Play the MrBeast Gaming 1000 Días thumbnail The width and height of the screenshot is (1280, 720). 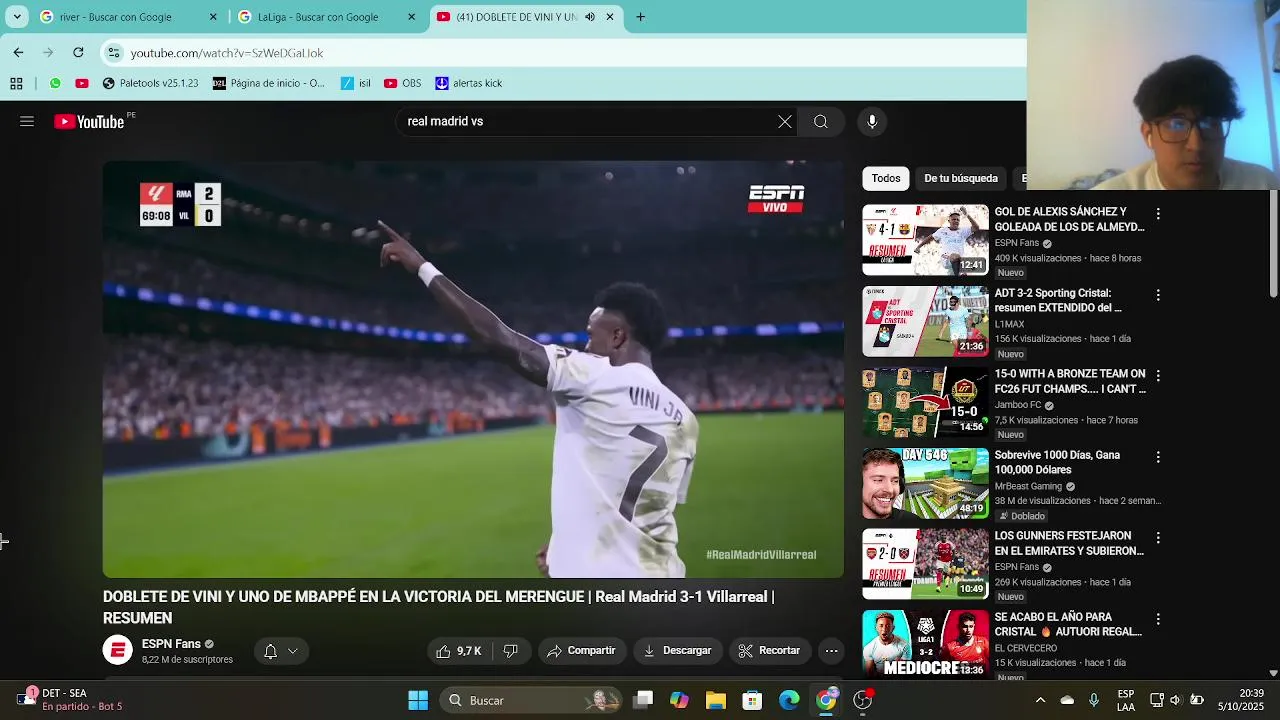925,483
